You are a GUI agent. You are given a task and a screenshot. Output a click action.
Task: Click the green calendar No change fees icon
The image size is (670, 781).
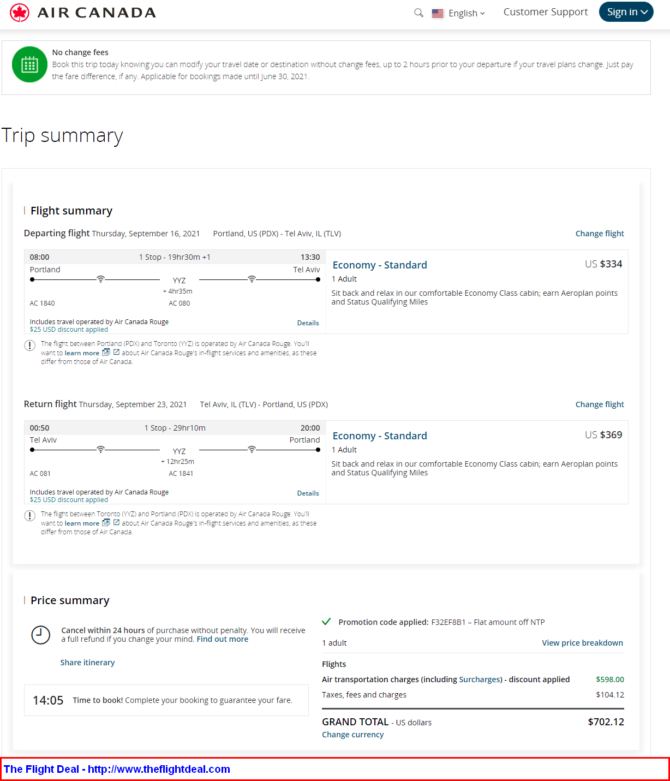tap(29, 64)
